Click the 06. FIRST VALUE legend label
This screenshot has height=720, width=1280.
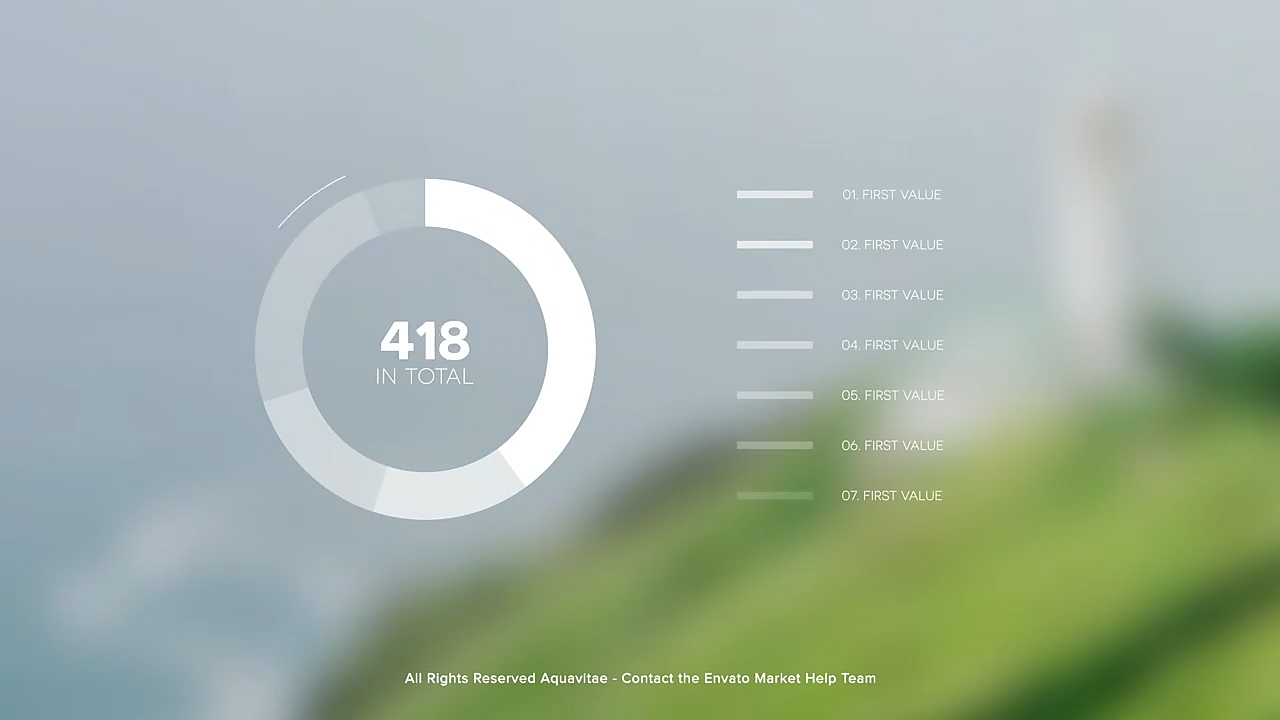(x=892, y=445)
